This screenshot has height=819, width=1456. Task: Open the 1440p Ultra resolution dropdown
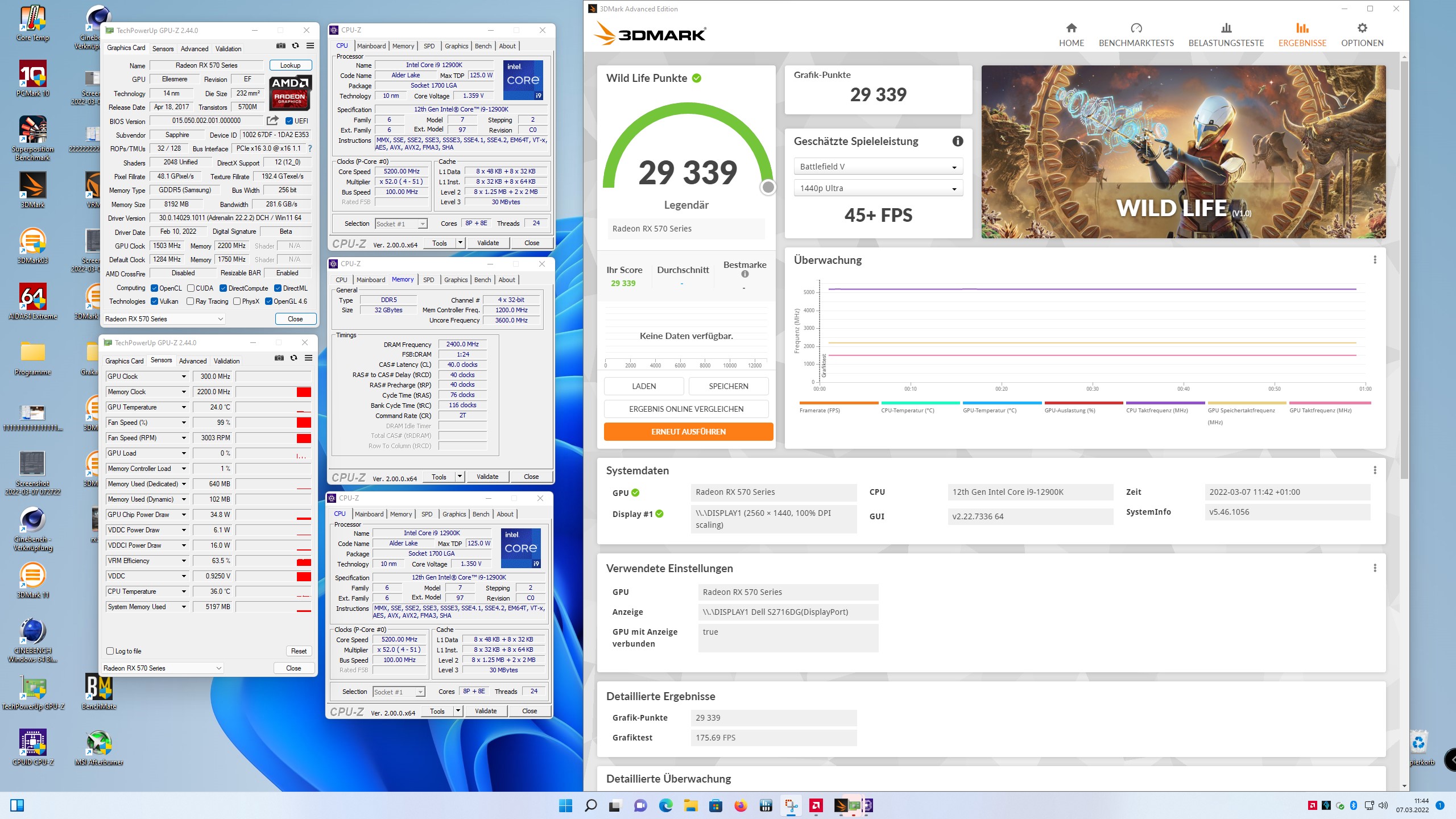click(878, 188)
